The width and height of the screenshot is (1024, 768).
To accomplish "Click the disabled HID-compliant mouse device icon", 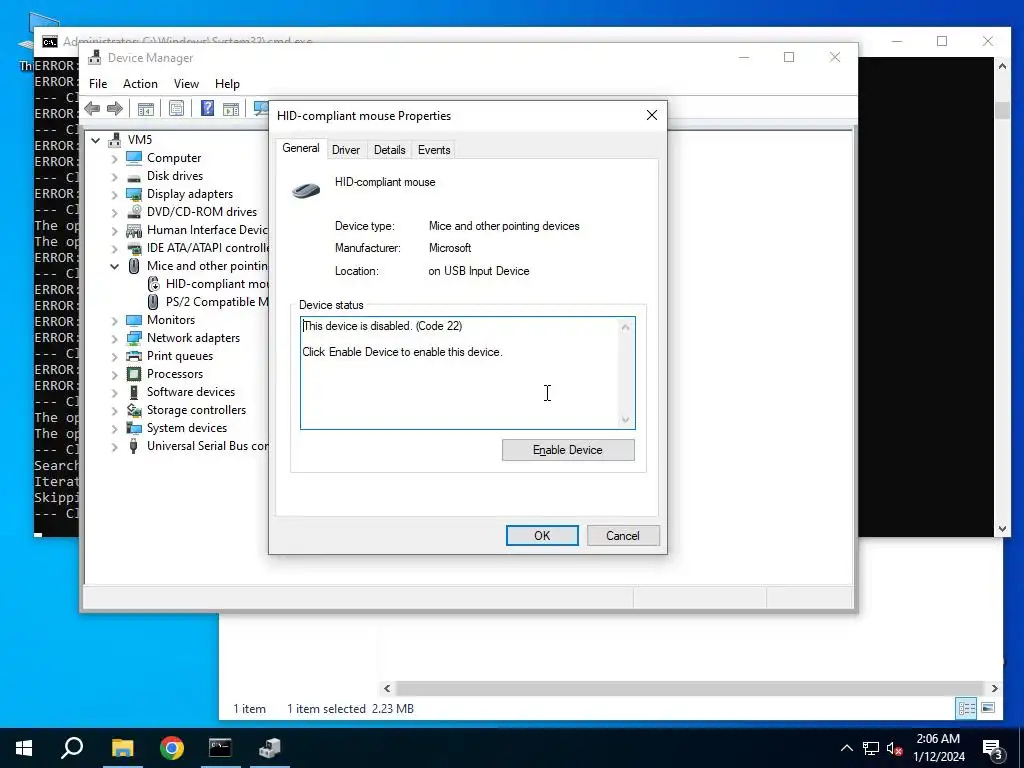I will (x=153, y=284).
